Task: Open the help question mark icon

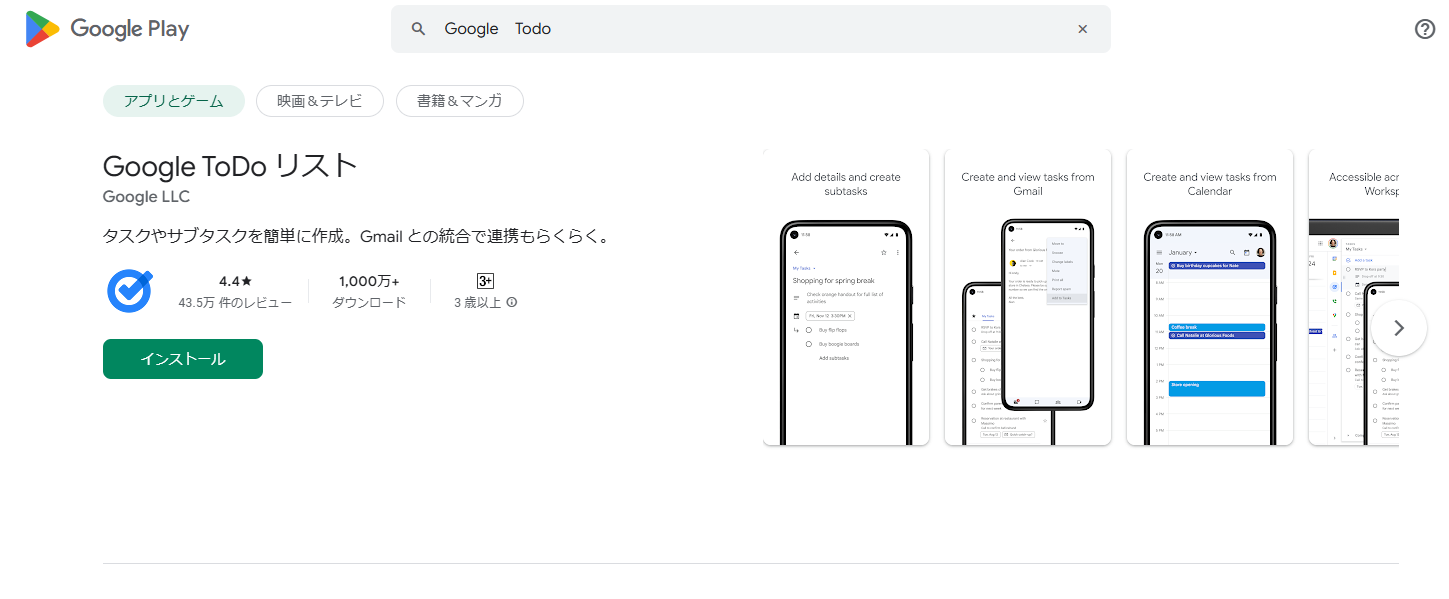Action: (x=1425, y=29)
